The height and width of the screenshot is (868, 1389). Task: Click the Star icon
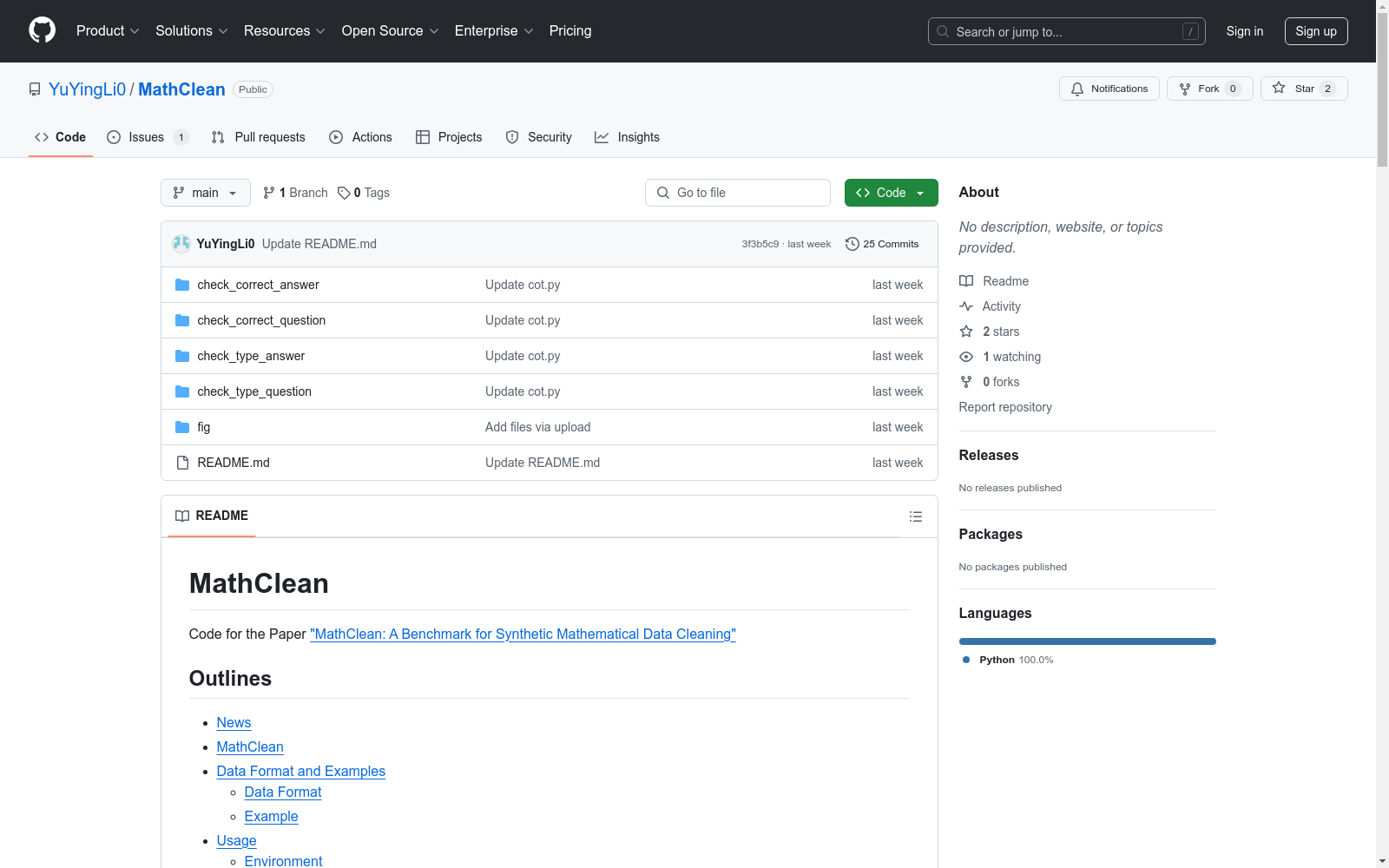pyautogui.click(x=1279, y=88)
